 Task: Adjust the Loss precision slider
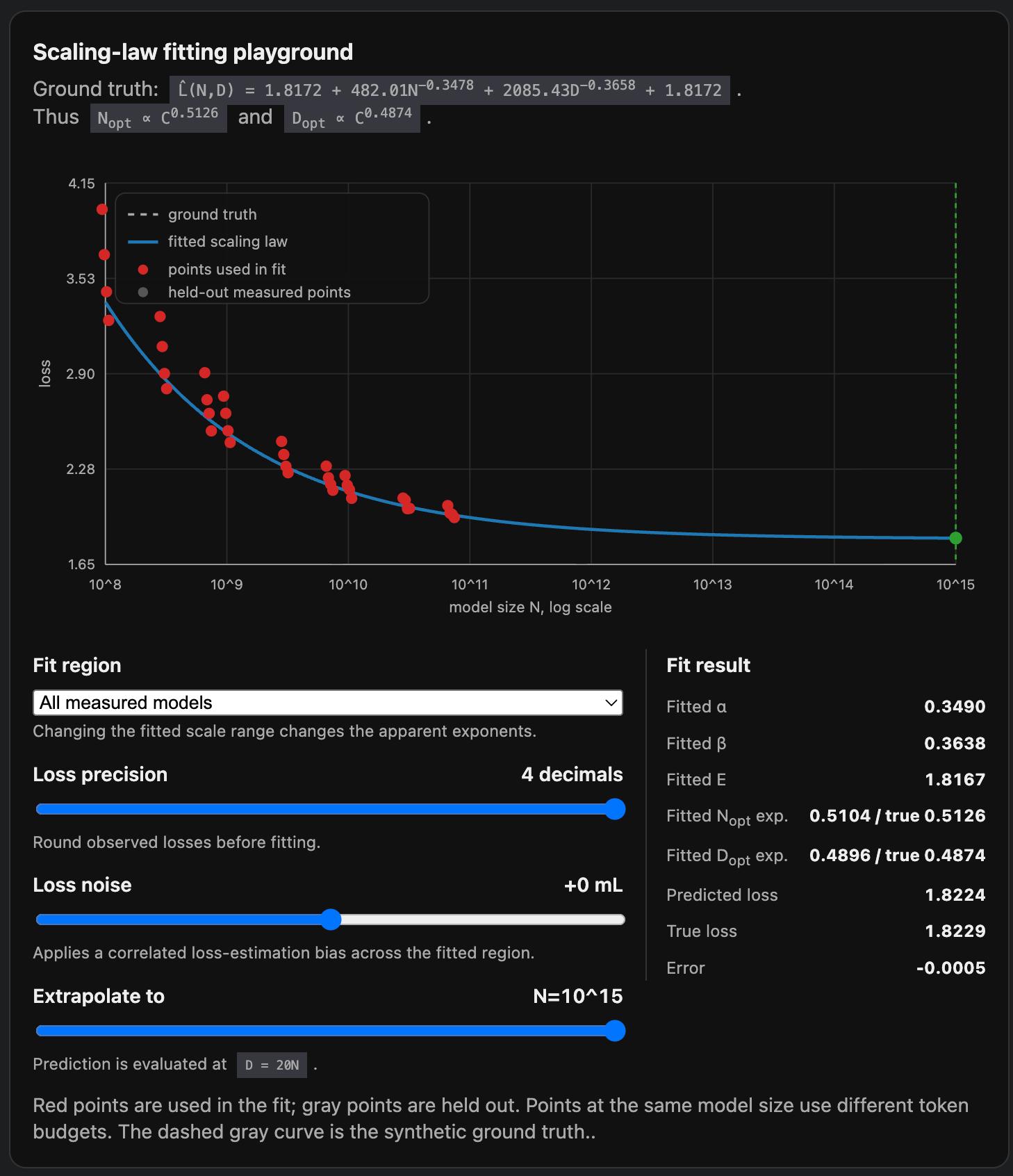click(331, 809)
